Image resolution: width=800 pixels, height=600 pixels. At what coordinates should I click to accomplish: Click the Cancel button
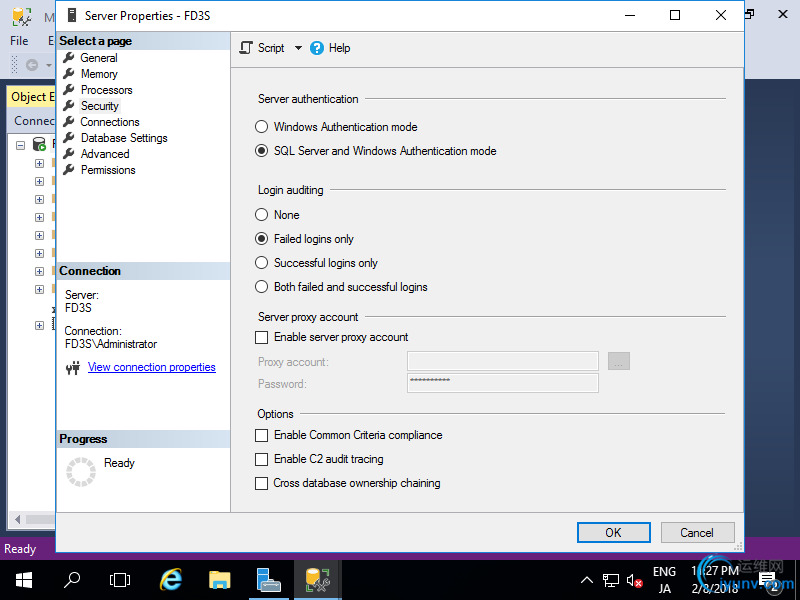click(x=697, y=533)
